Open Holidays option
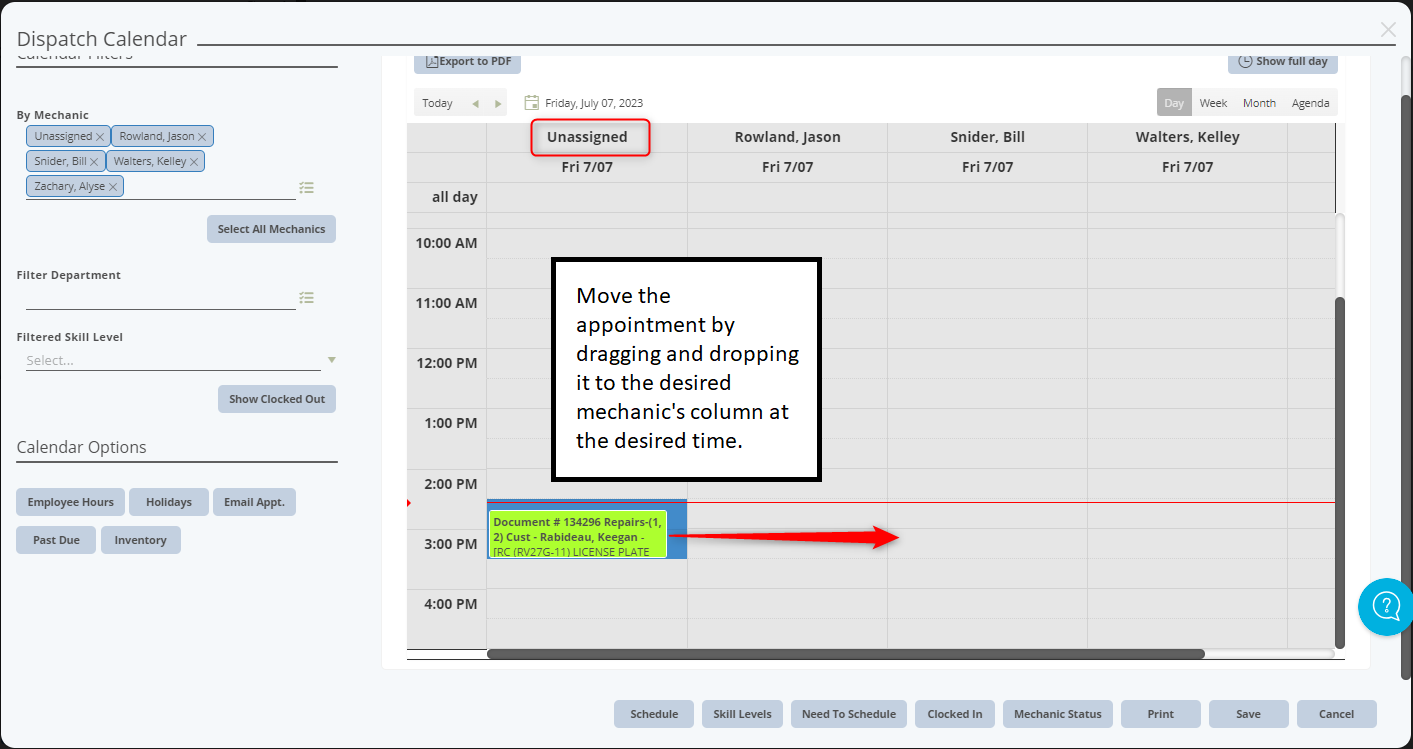 pyautogui.click(x=169, y=502)
